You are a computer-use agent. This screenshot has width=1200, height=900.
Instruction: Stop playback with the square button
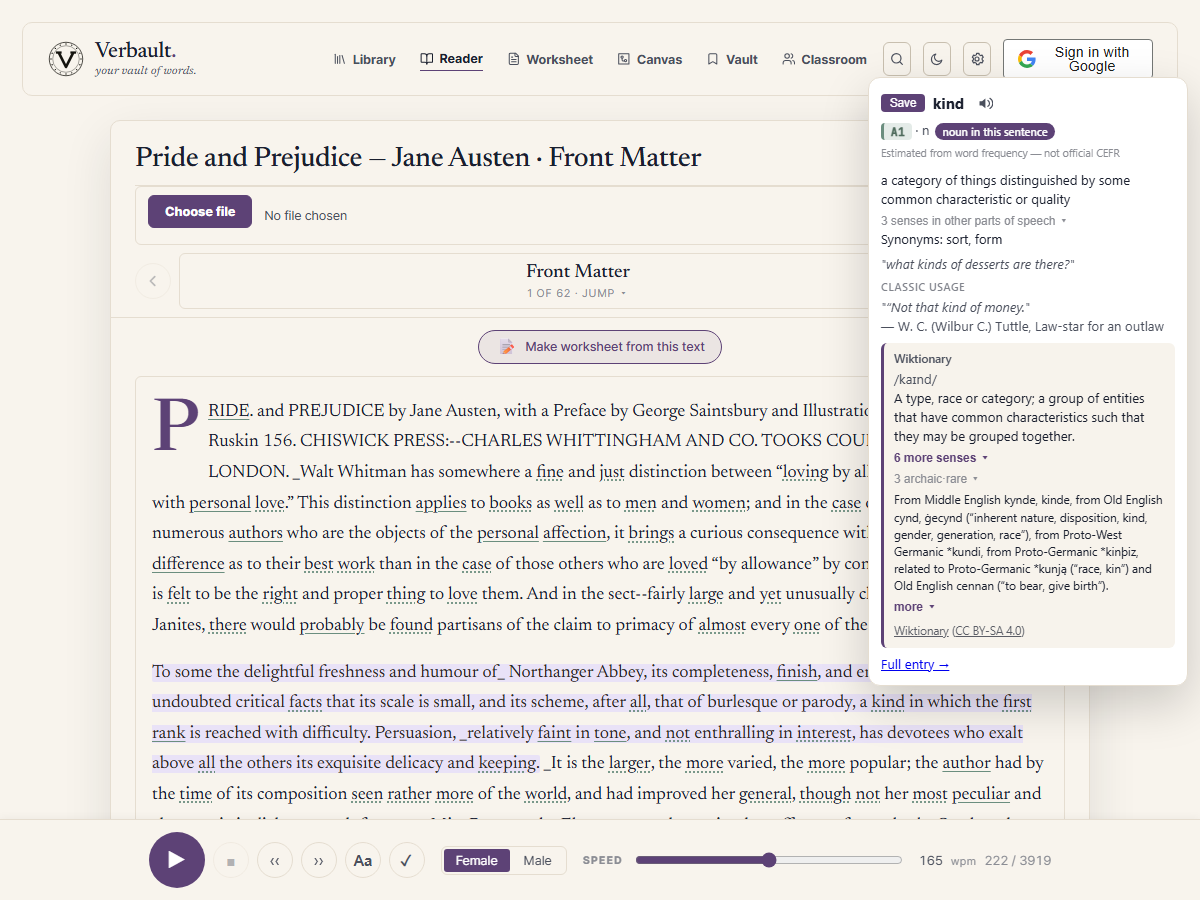pos(231,860)
